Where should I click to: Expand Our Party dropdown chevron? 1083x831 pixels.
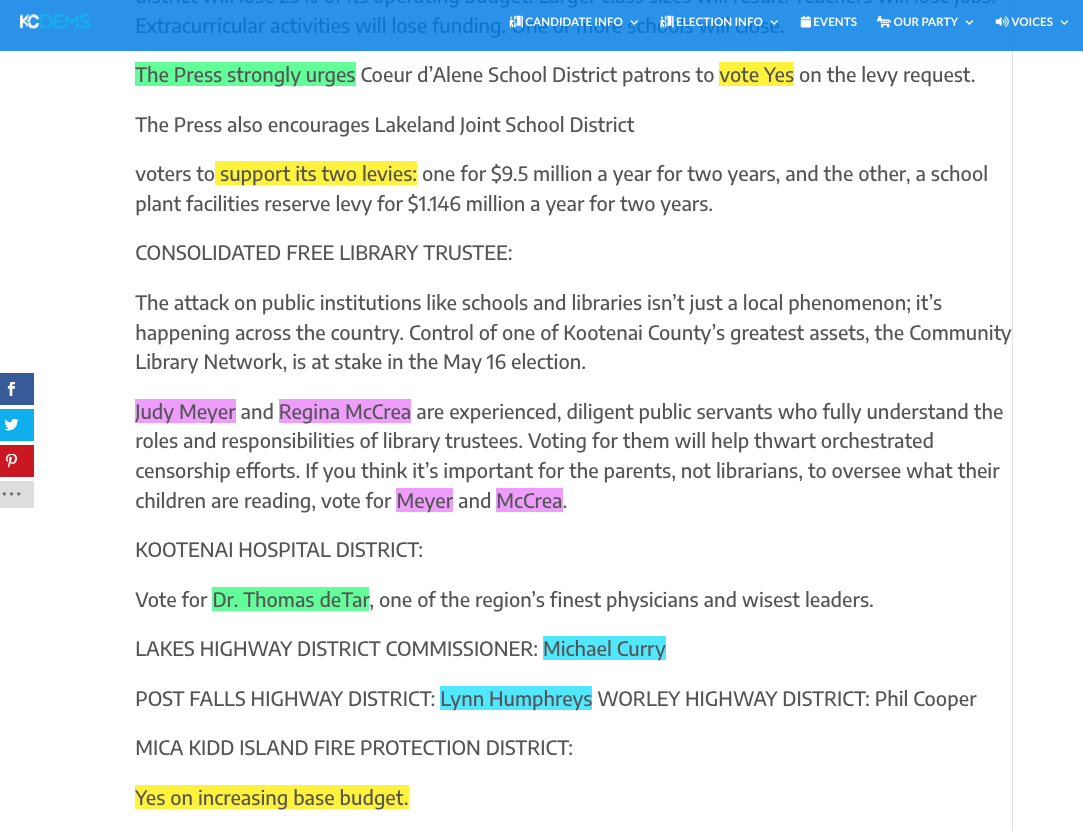tap(969, 23)
